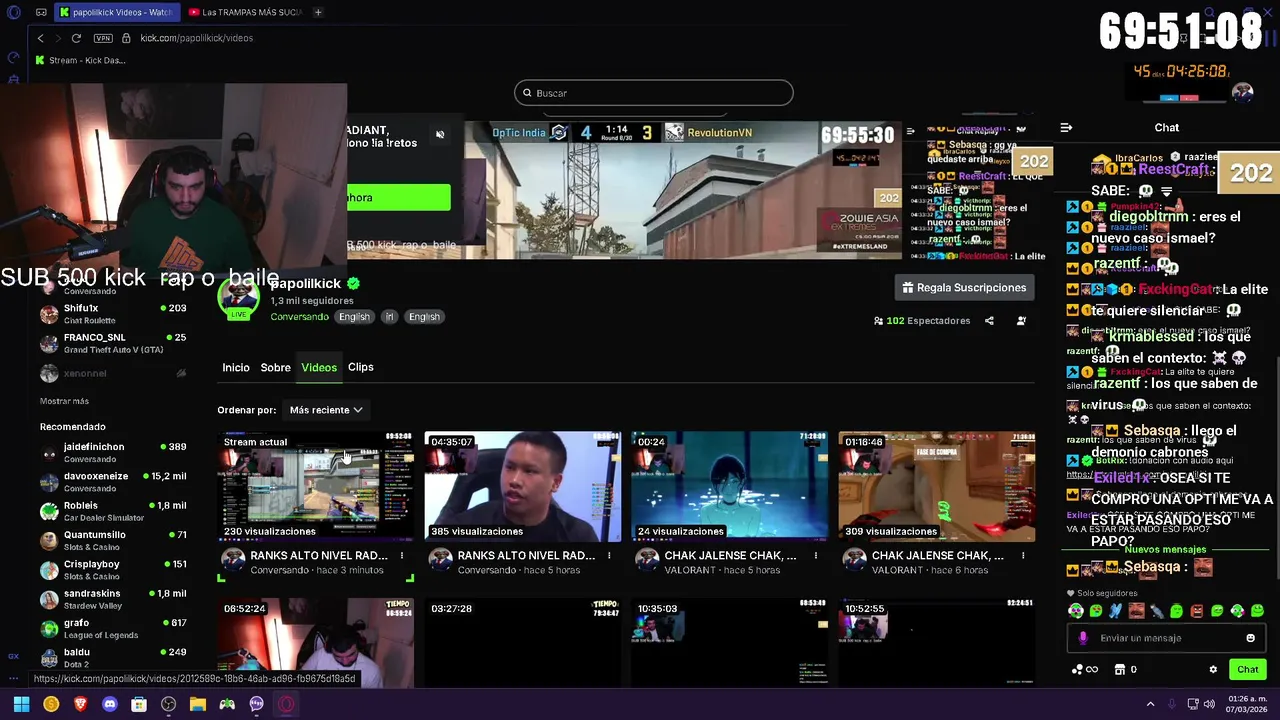
Task: Open sandraskins recommended channel
Action: click(113, 599)
